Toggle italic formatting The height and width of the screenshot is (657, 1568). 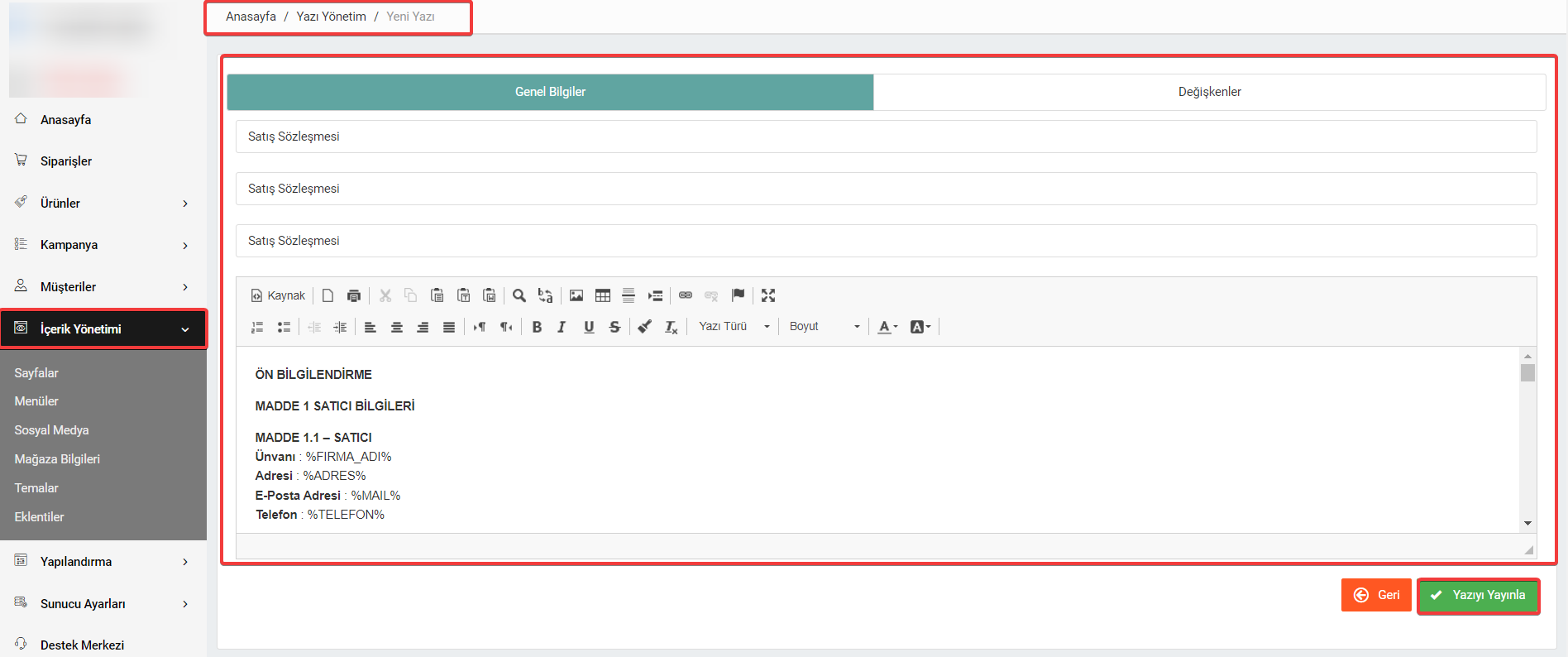pyautogui.click(x=562, y=327)
